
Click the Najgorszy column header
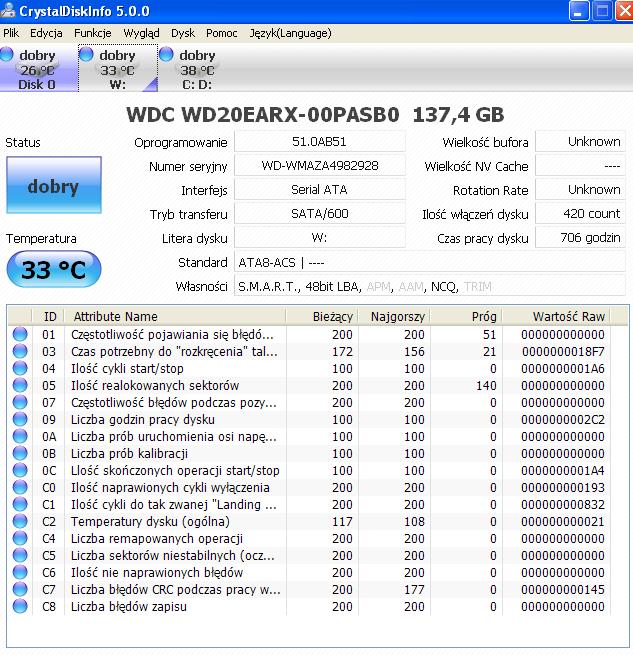click(x=394, y=316)
